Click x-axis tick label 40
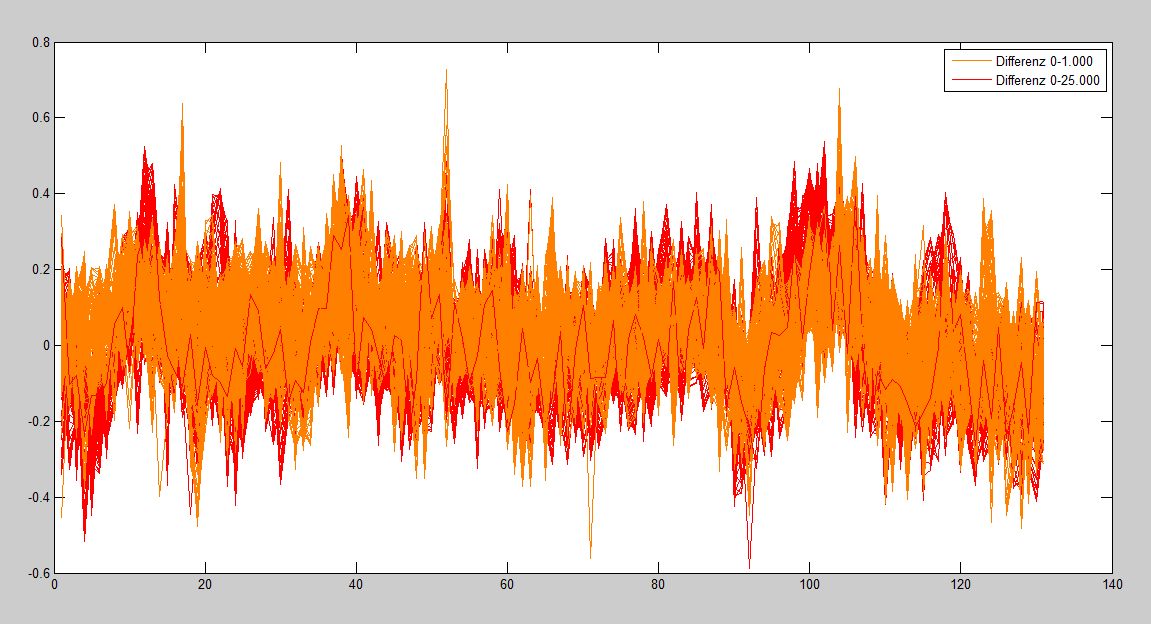This screenshot has height=624, width=1151. (356, 585)
